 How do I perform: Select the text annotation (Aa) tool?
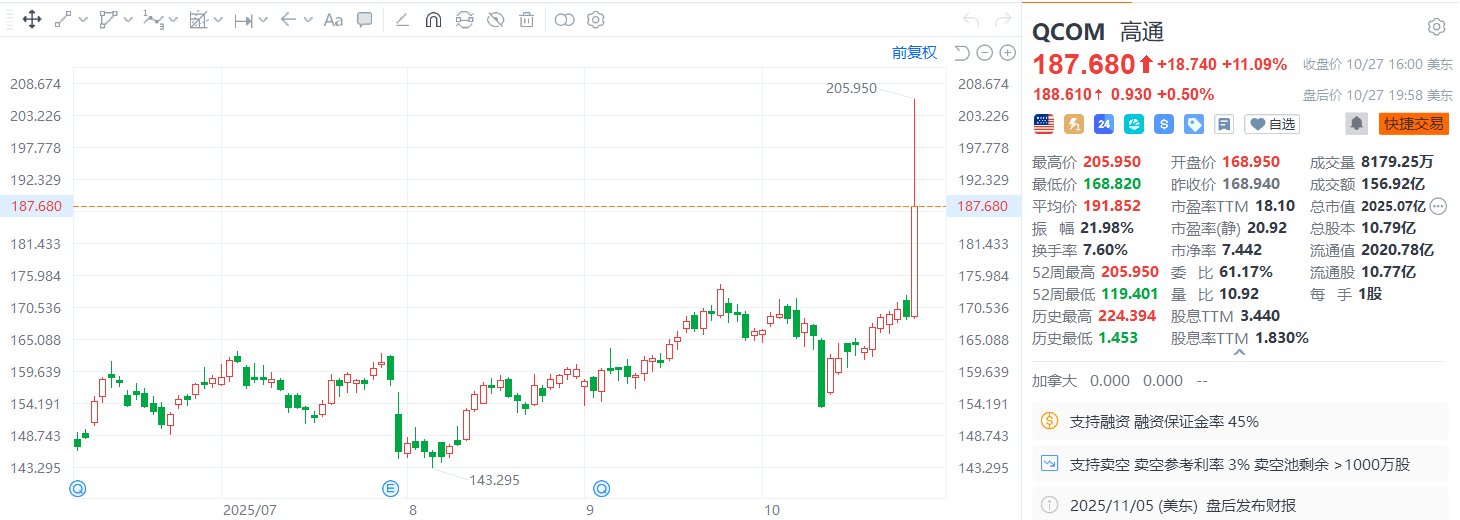[333, 19]
